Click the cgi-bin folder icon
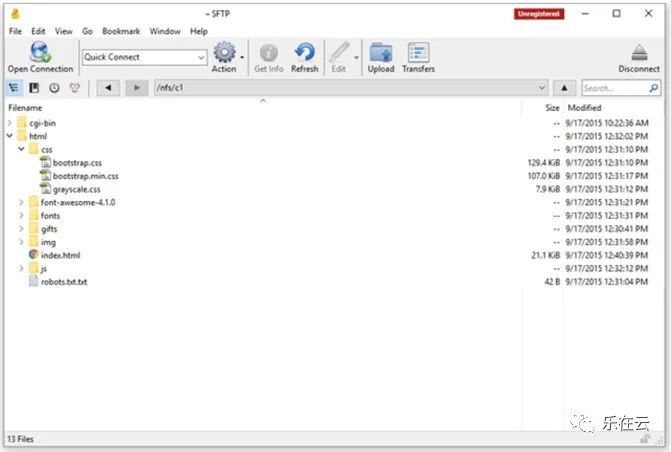671x452 pixels. point(22,123)
